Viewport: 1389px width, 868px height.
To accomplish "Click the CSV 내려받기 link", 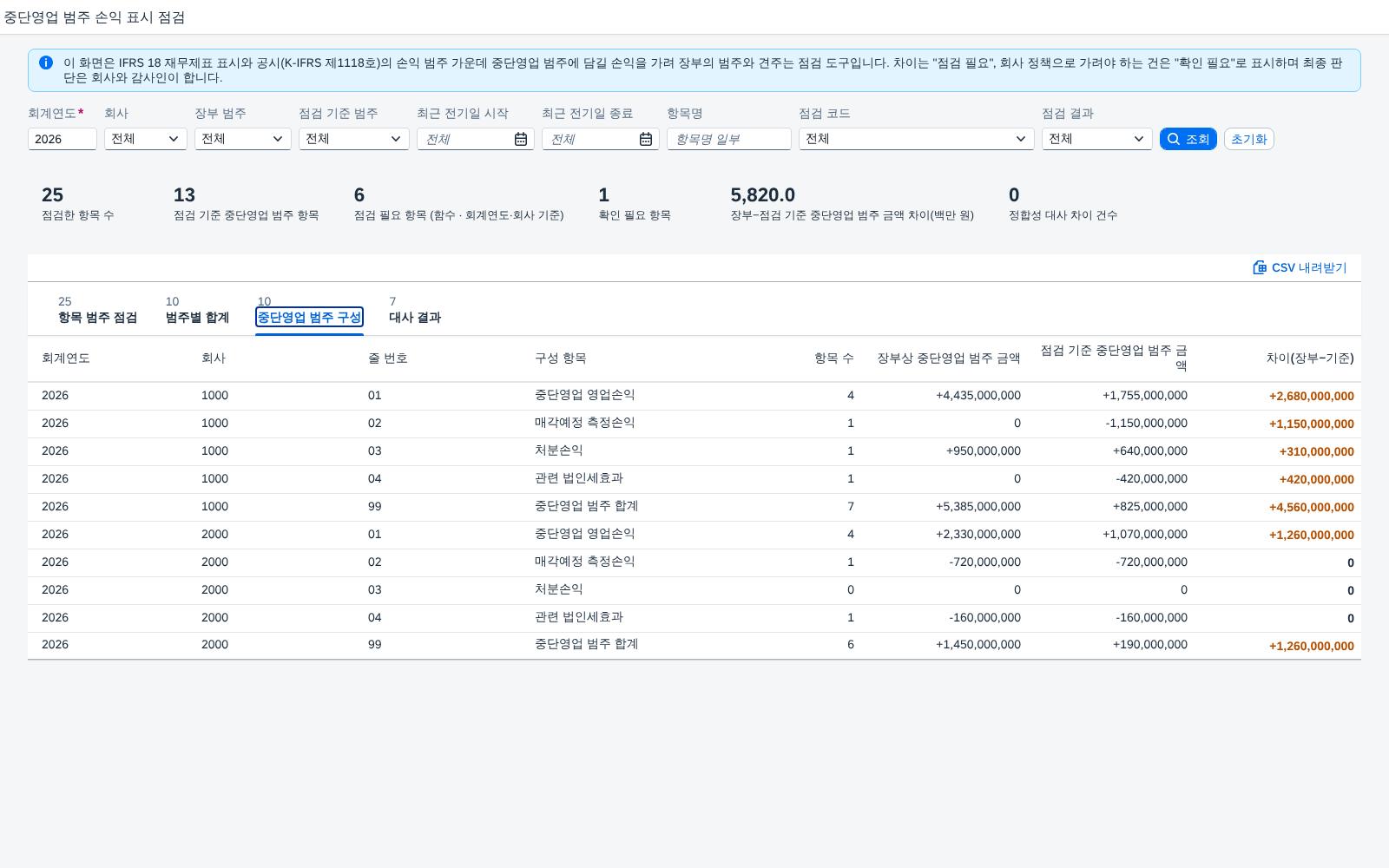I will [1300, 267].
